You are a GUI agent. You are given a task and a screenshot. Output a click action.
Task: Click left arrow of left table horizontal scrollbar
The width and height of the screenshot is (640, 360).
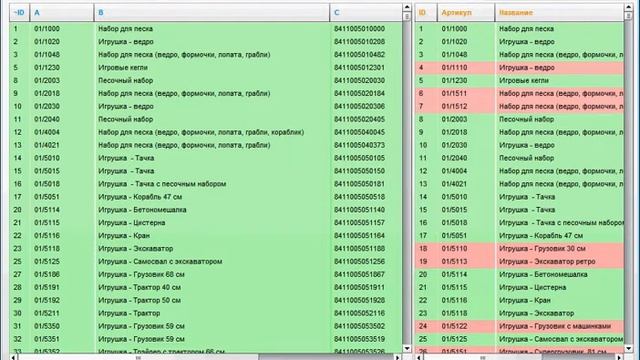[13, 357]
